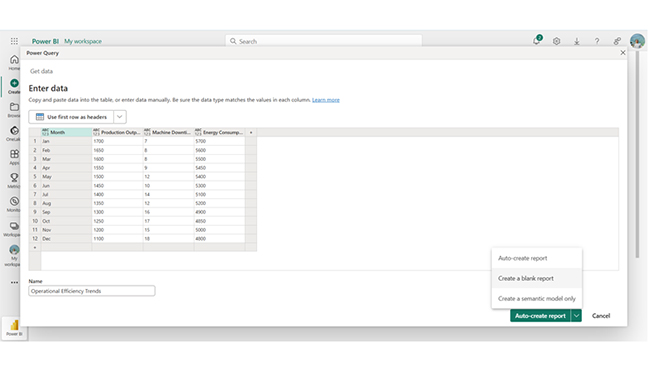Open the Learn more link
650x369 pixels.
325,100
